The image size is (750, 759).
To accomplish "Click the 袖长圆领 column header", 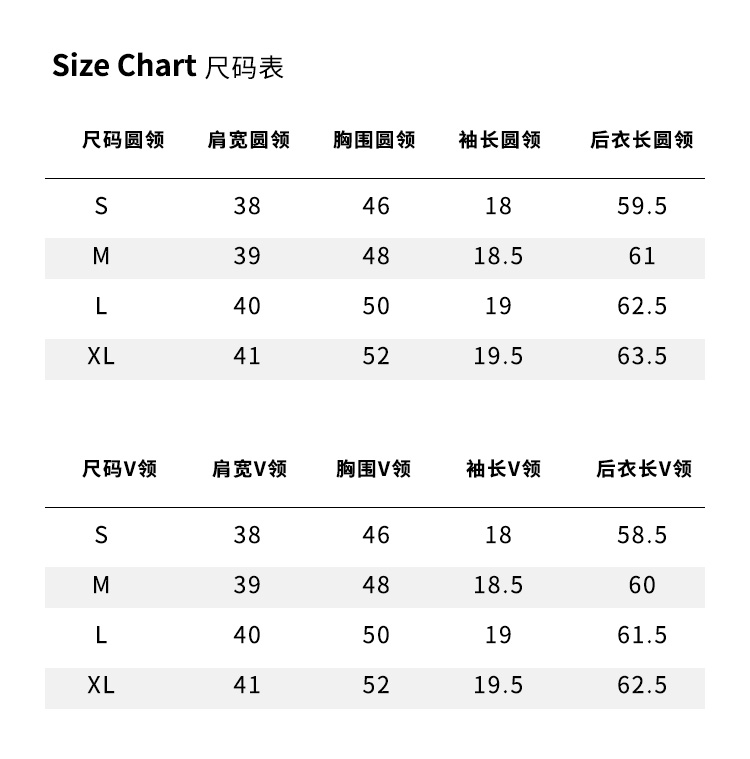I will pos(499,140).
